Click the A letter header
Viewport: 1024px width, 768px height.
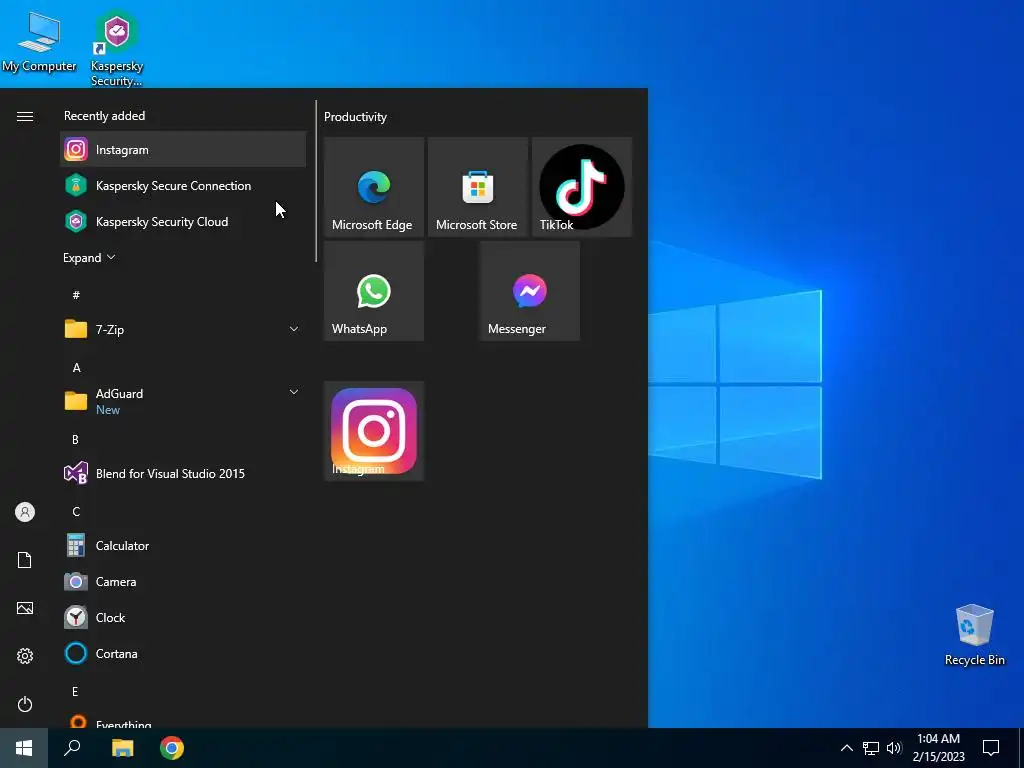(x=76, y=368)
